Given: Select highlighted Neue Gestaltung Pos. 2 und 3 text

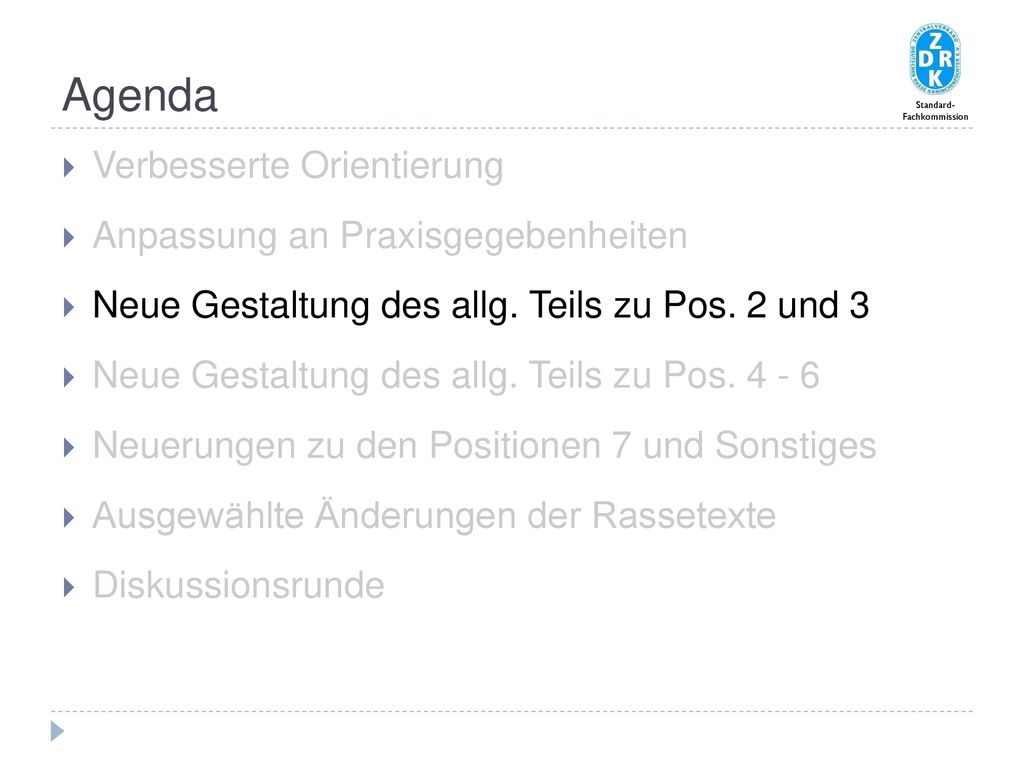Looking at the screenshot, I should [x=481, y=306].
